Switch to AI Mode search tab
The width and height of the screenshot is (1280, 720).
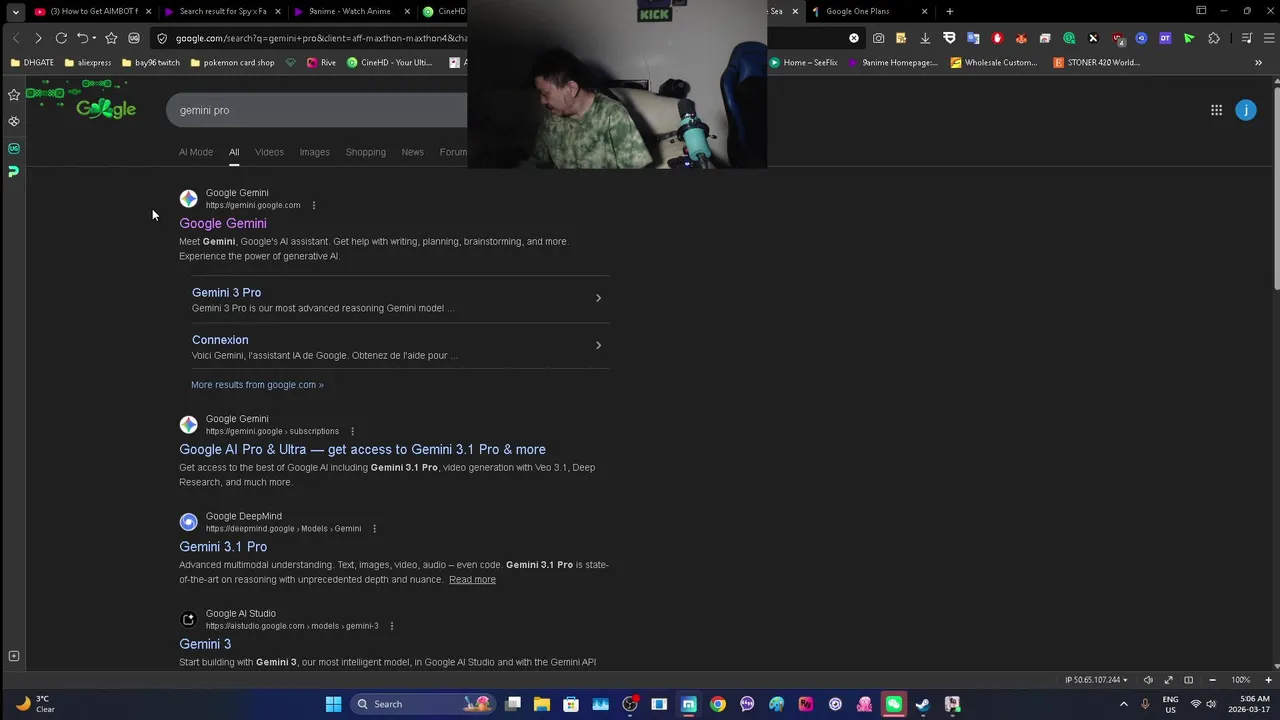coord(196,152)
